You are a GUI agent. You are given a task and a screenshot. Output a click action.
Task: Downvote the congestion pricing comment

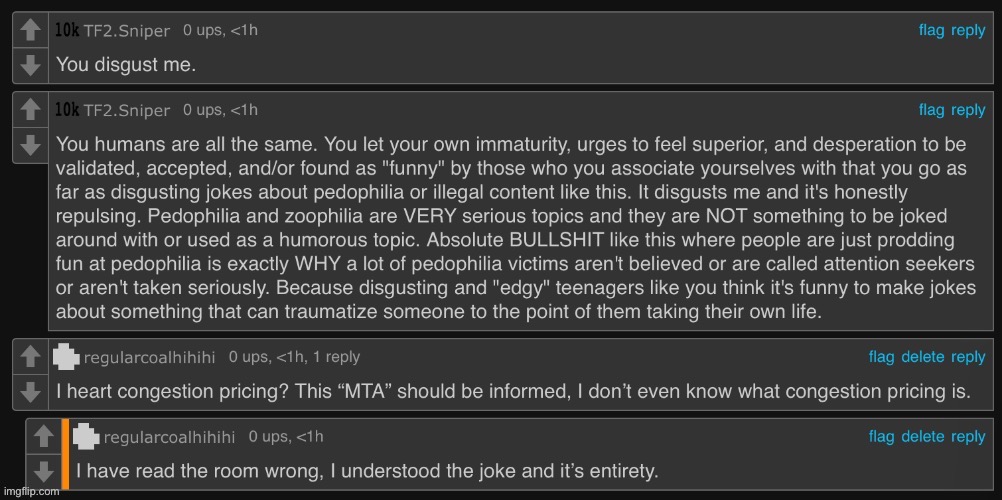click(x=30, y=392)
